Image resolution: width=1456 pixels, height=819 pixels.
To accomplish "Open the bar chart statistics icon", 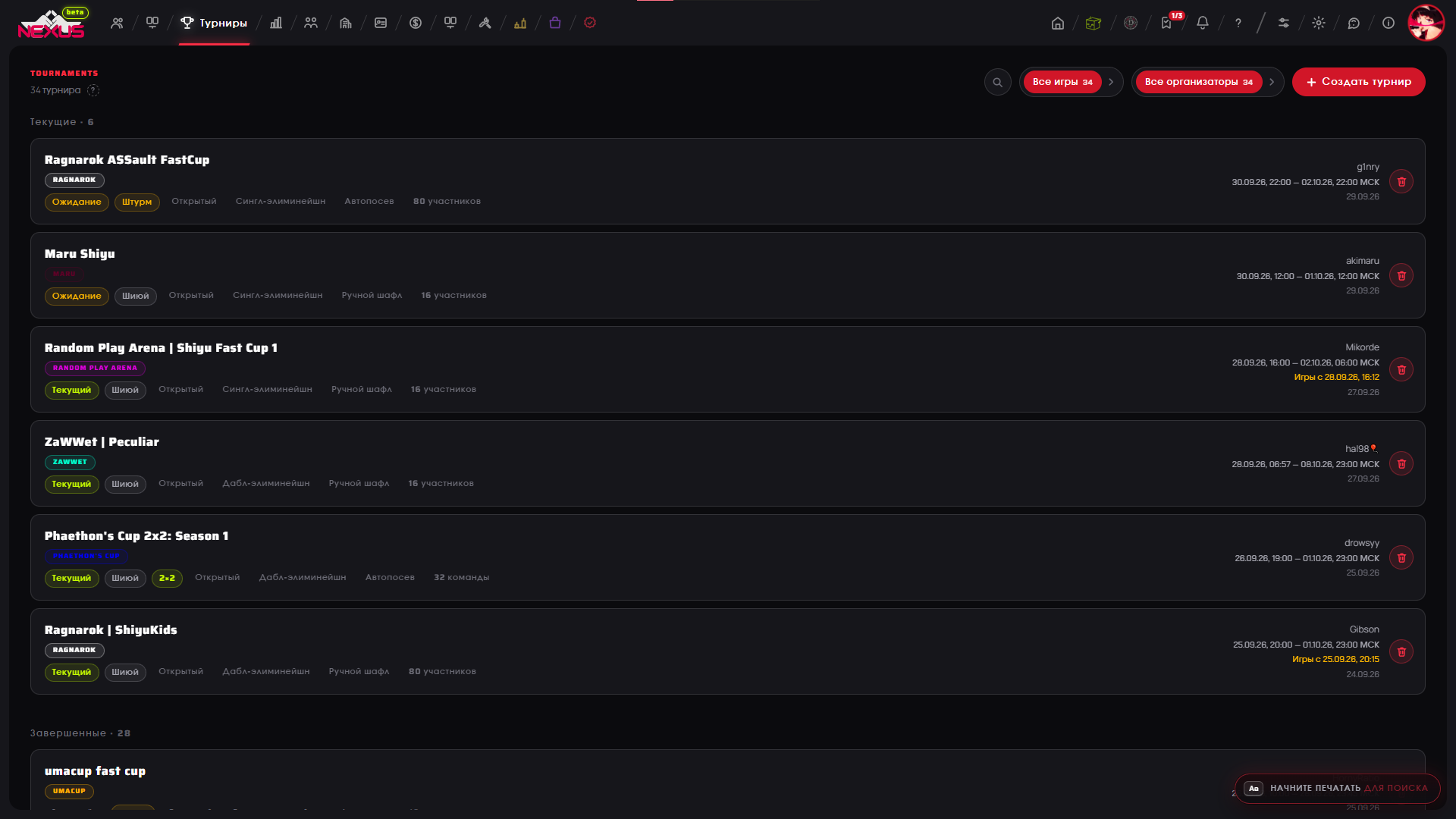I will click(x=276, y=23).
